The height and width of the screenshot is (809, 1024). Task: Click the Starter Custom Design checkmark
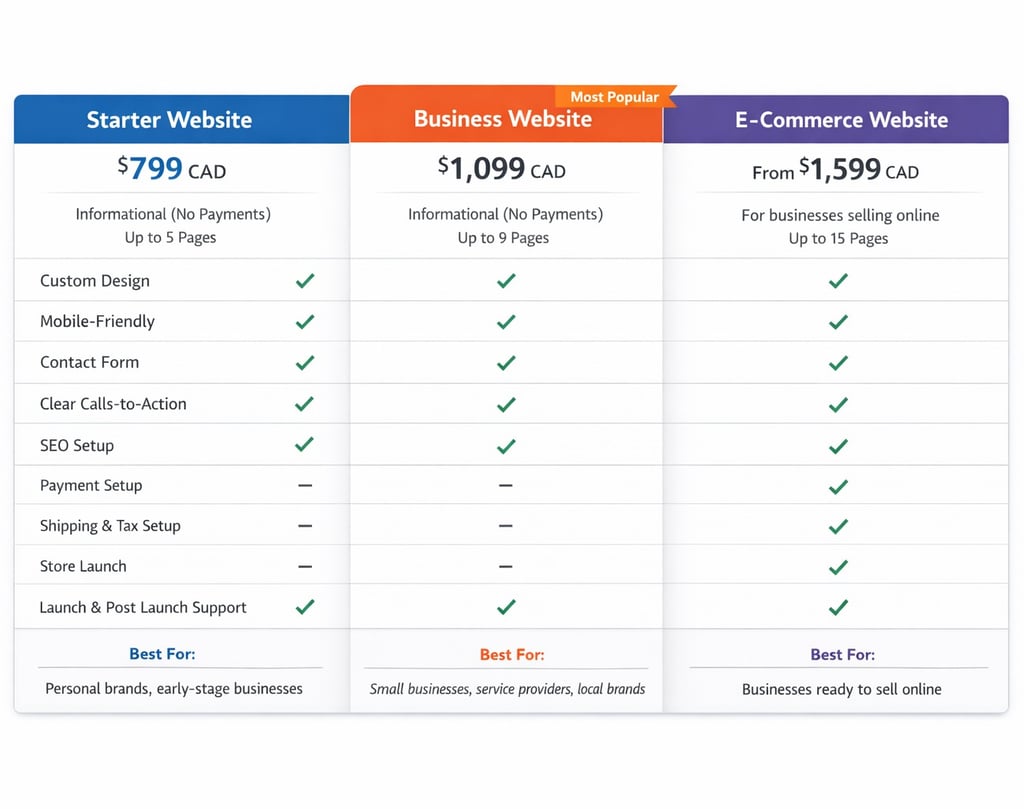(305, 281)
